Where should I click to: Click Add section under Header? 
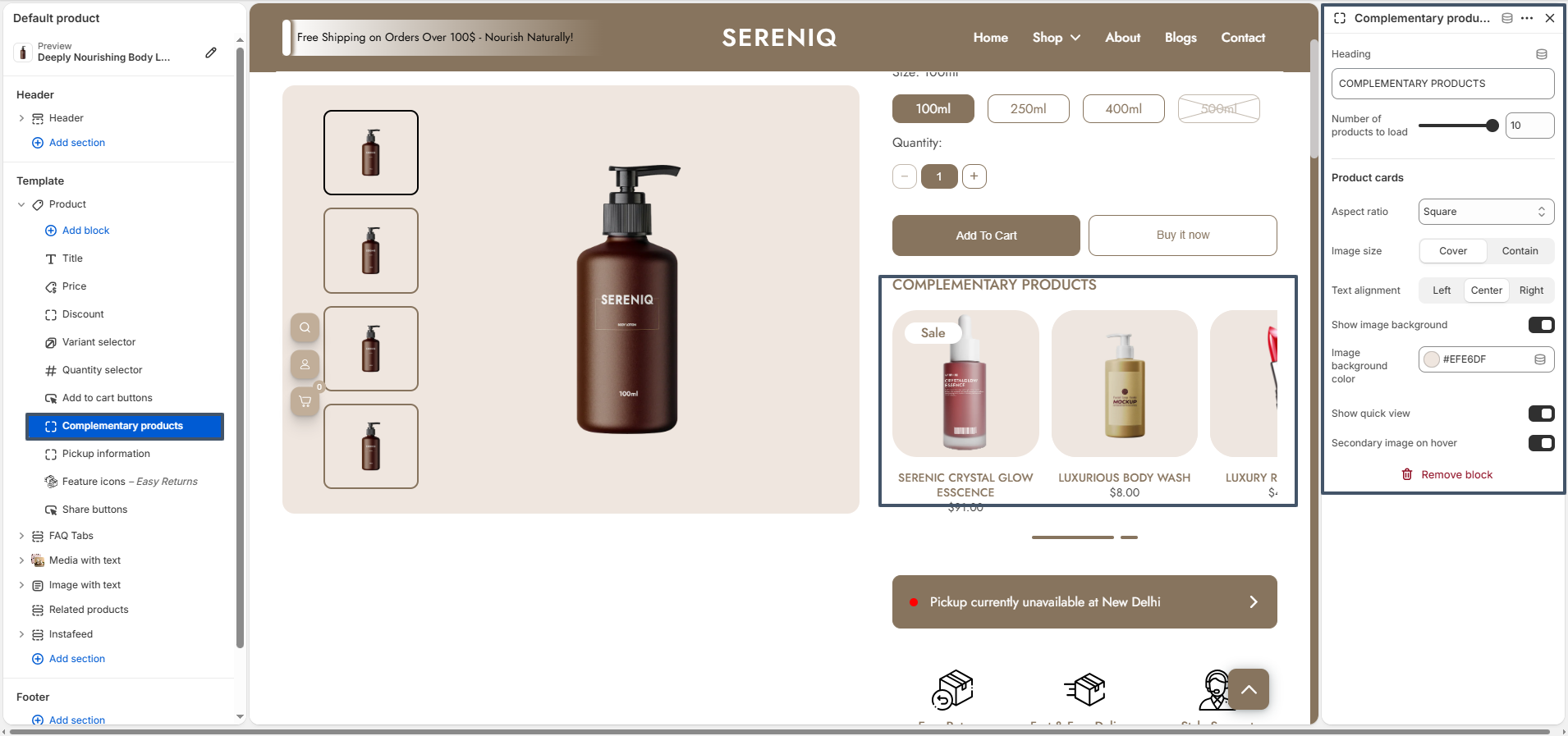tap(77, 143)
